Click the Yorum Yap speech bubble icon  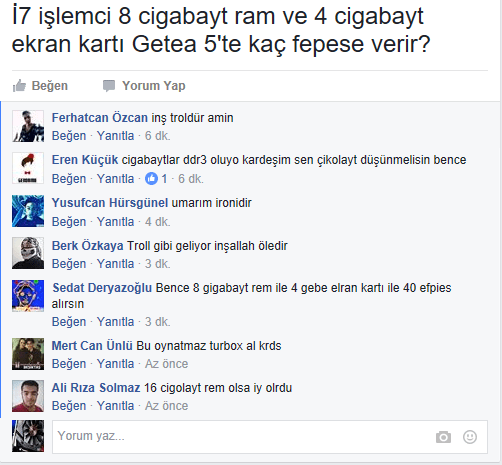[109, 86]
